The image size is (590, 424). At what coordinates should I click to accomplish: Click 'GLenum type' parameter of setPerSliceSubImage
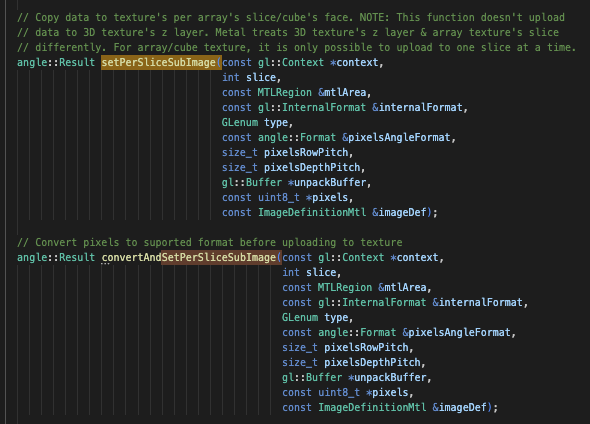pyautogui.click(x=255, y=123)
